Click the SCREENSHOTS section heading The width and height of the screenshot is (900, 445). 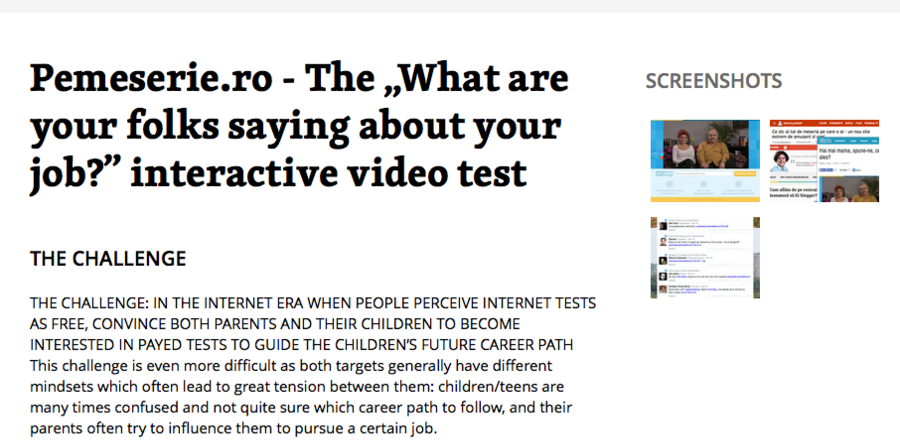coord(713,81)
